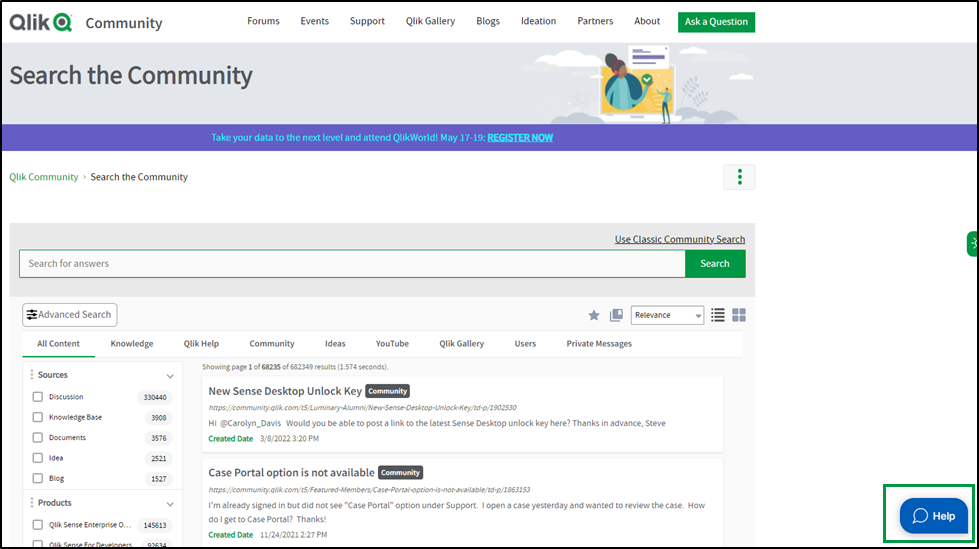The height and width of the screenshot is (549, 979).
Task: Open the Ideation menu
Action: (538, 21)
